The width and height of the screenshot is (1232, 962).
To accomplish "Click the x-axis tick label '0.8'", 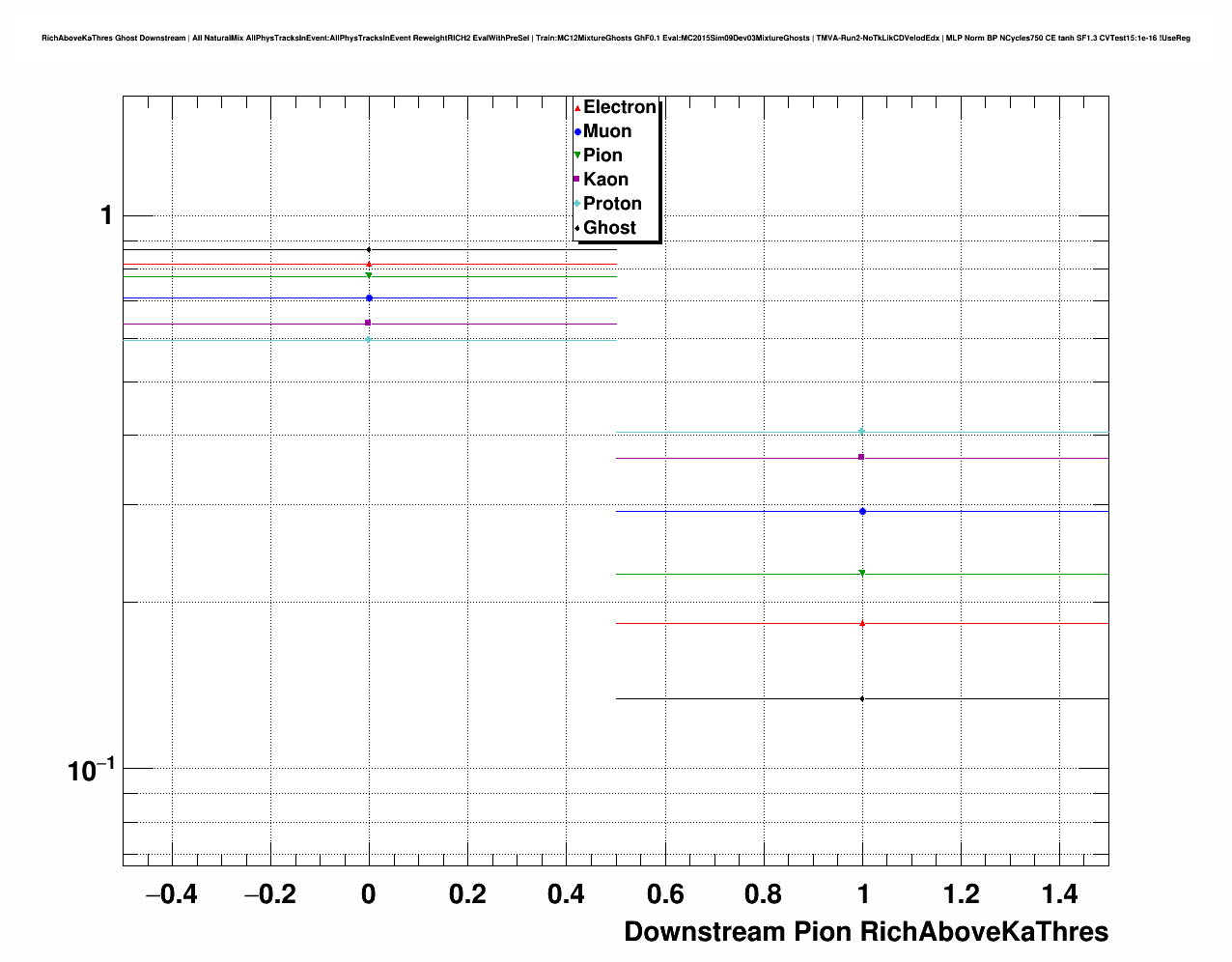I will pyautogui.click(x=764, y=895).
